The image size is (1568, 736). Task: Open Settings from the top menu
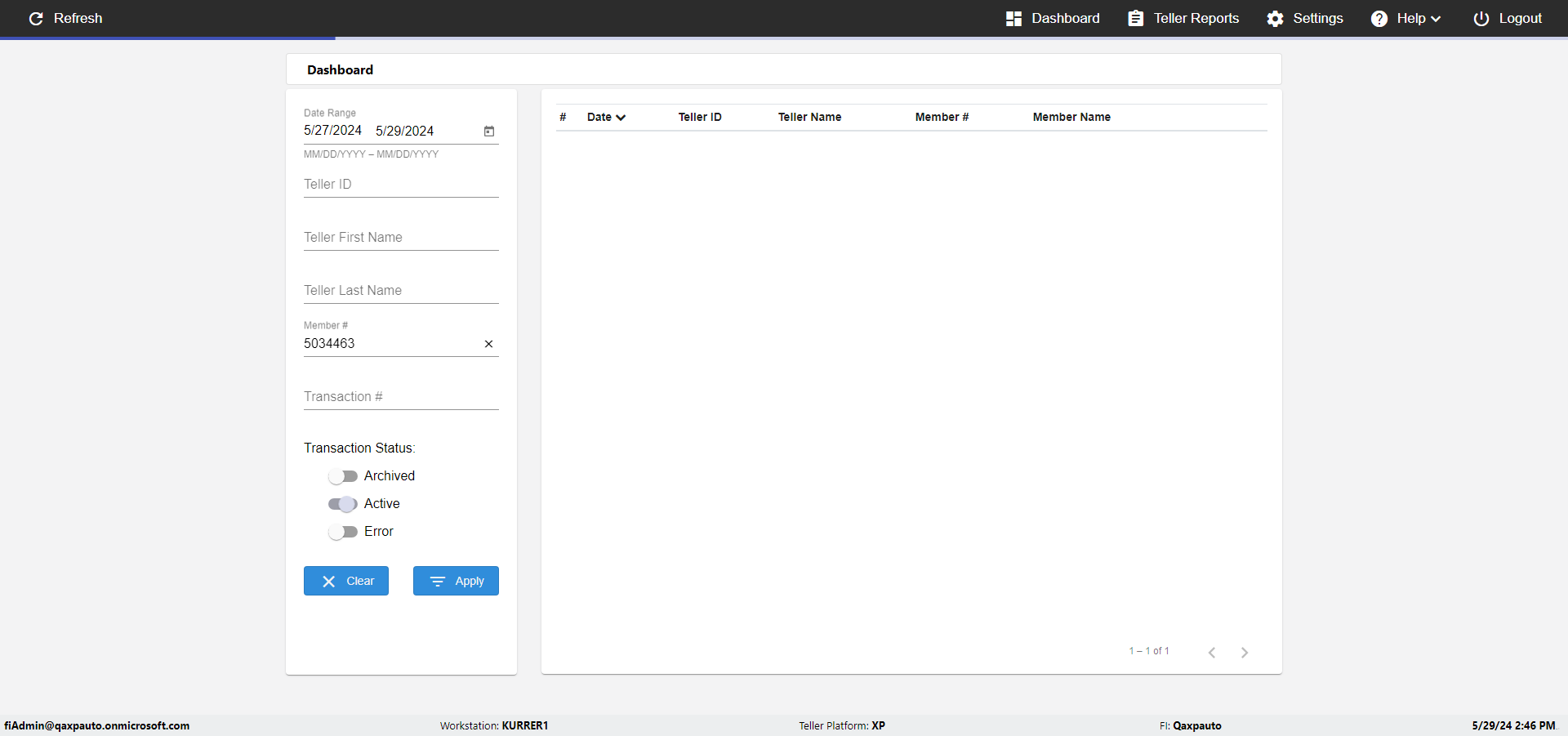tap(1305, 18)
